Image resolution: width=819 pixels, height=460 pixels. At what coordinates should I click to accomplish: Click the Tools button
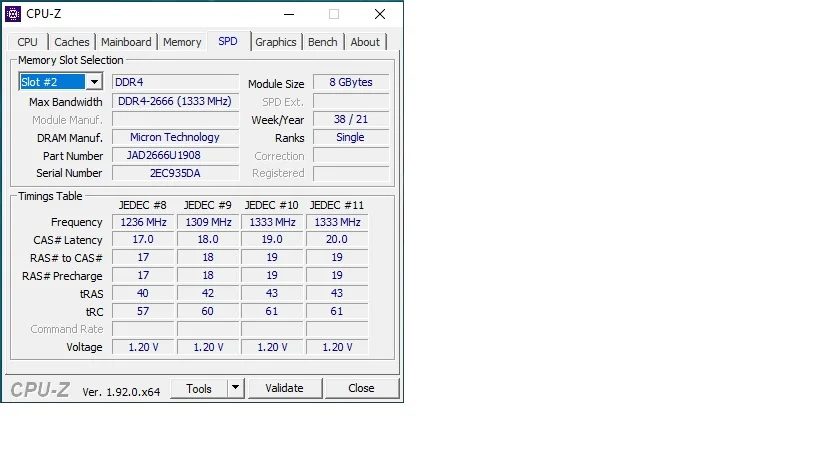(x=199, y=388)
